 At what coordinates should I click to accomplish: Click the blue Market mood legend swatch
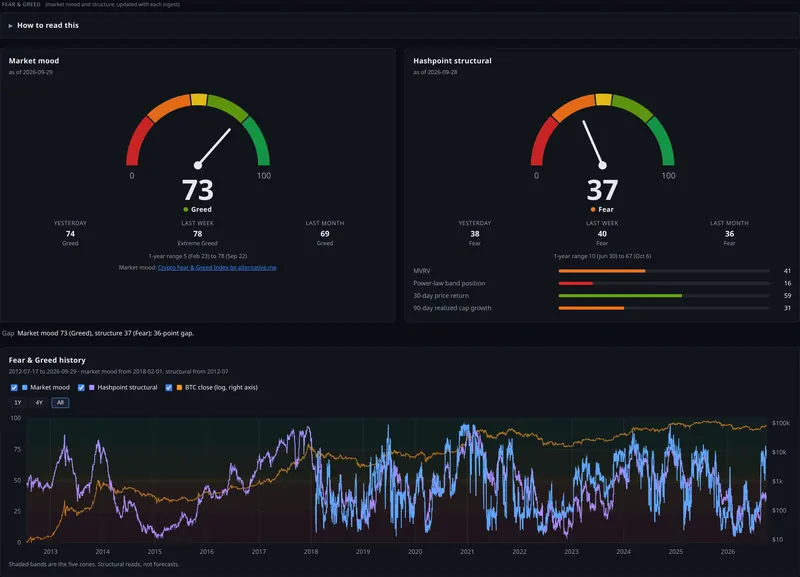click(24, 387)
